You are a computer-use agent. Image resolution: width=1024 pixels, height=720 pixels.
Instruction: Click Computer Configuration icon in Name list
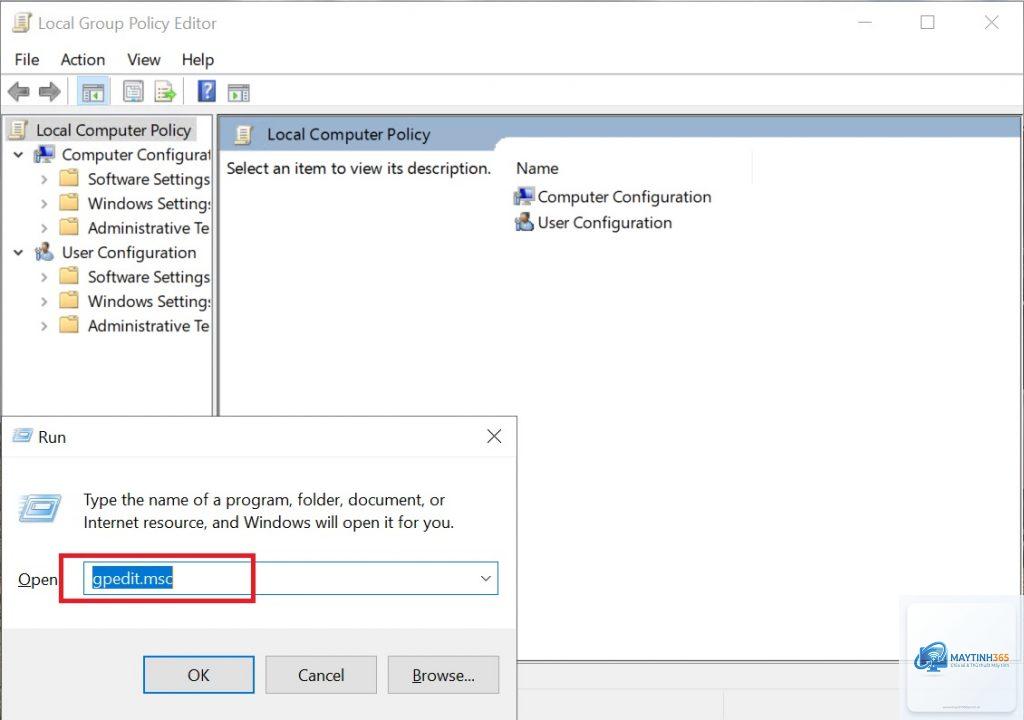click(524, 196)
